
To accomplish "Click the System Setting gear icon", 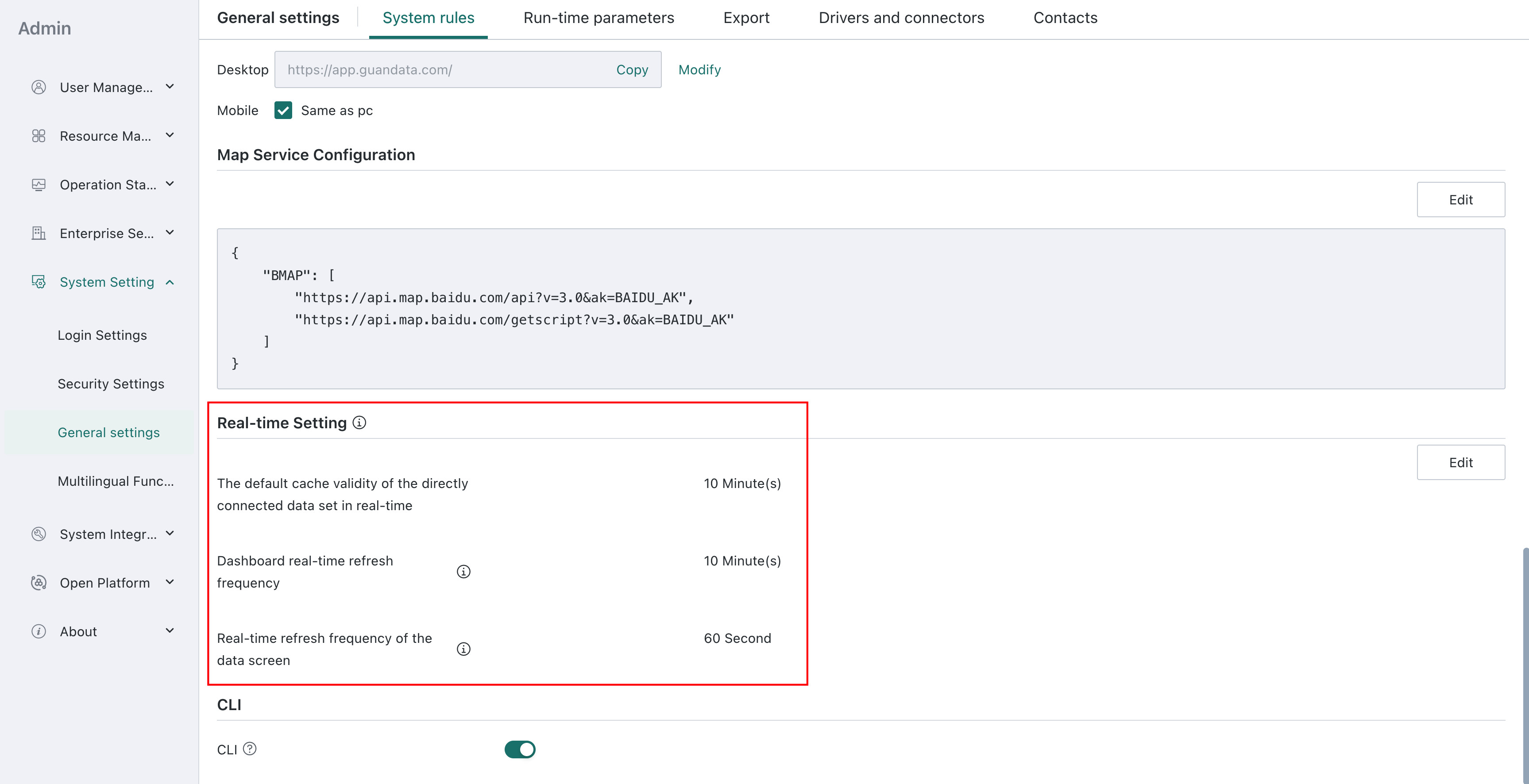I will click(39, 282).
